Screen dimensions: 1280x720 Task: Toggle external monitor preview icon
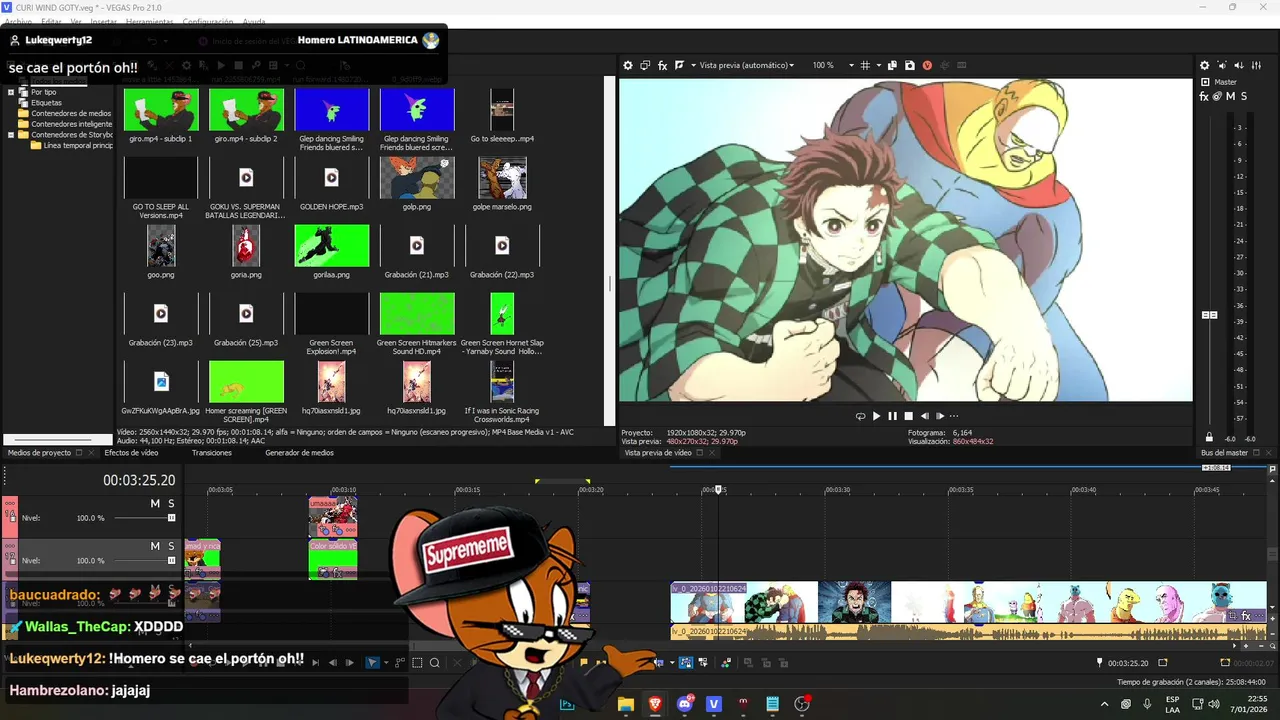[645, 65]
